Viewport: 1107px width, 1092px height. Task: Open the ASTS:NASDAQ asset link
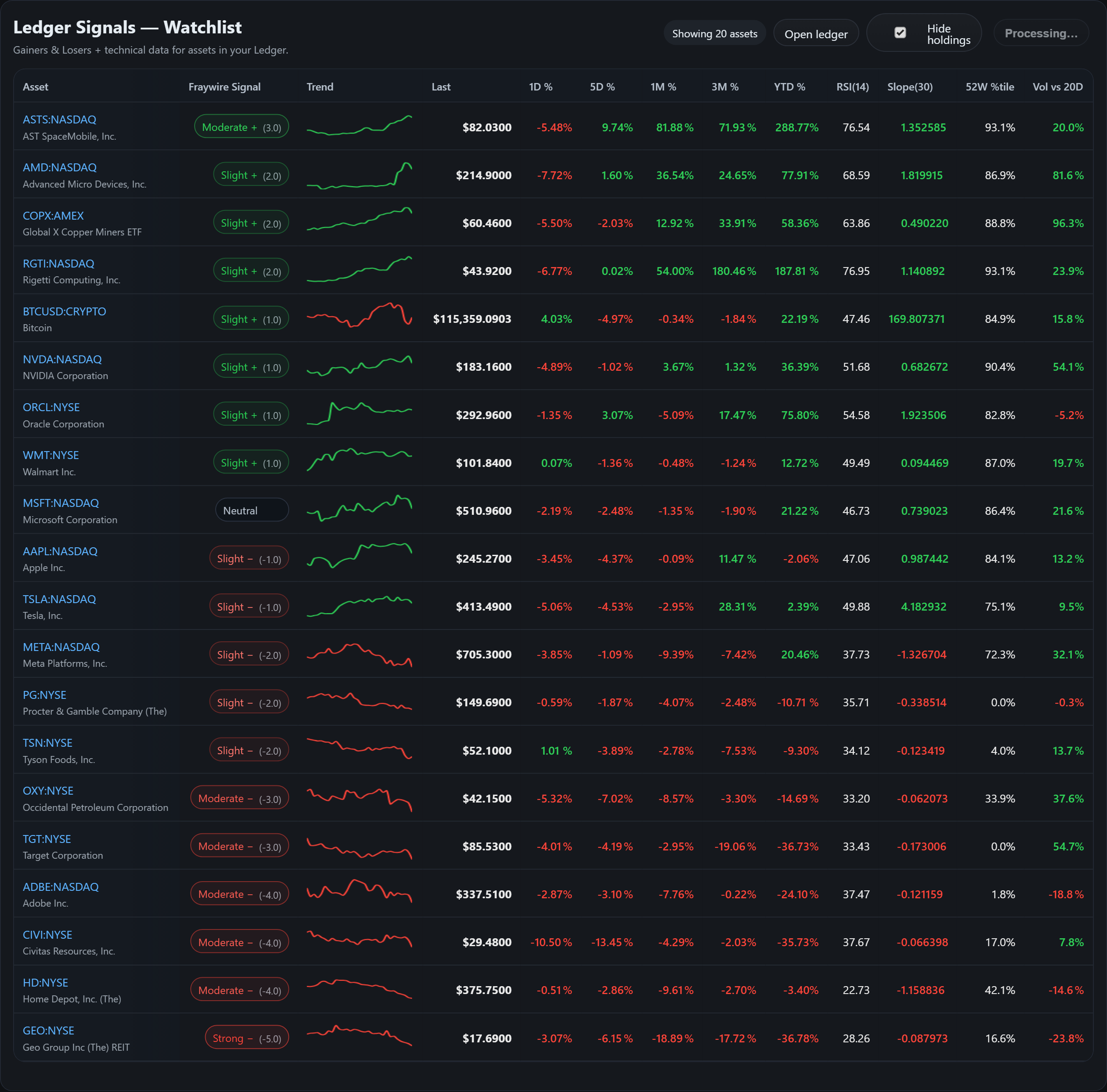[60, 119]
